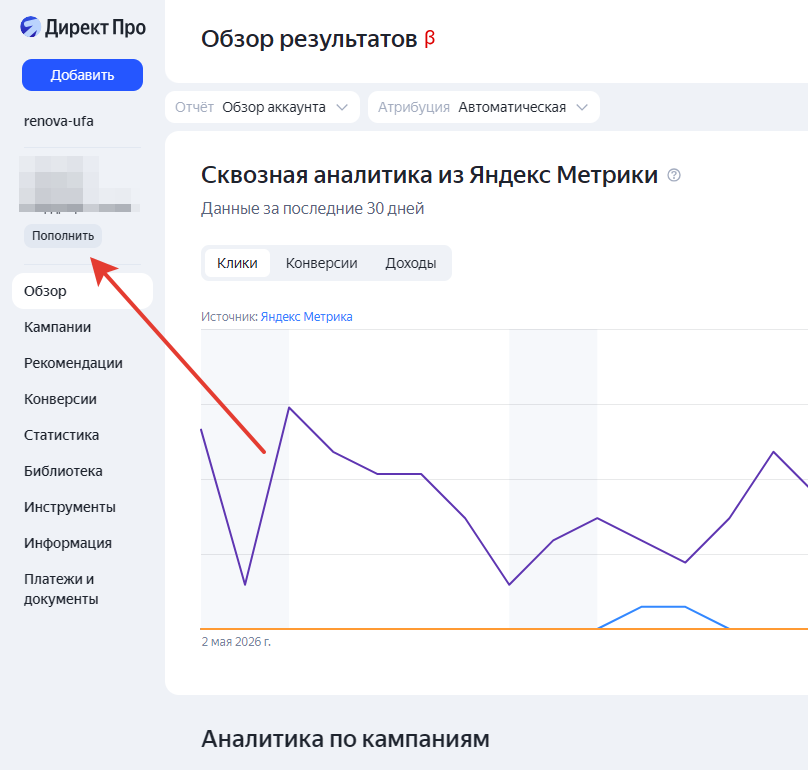
Task: Open Инструменты in the sidebar
Action: [x=70, y=508]
